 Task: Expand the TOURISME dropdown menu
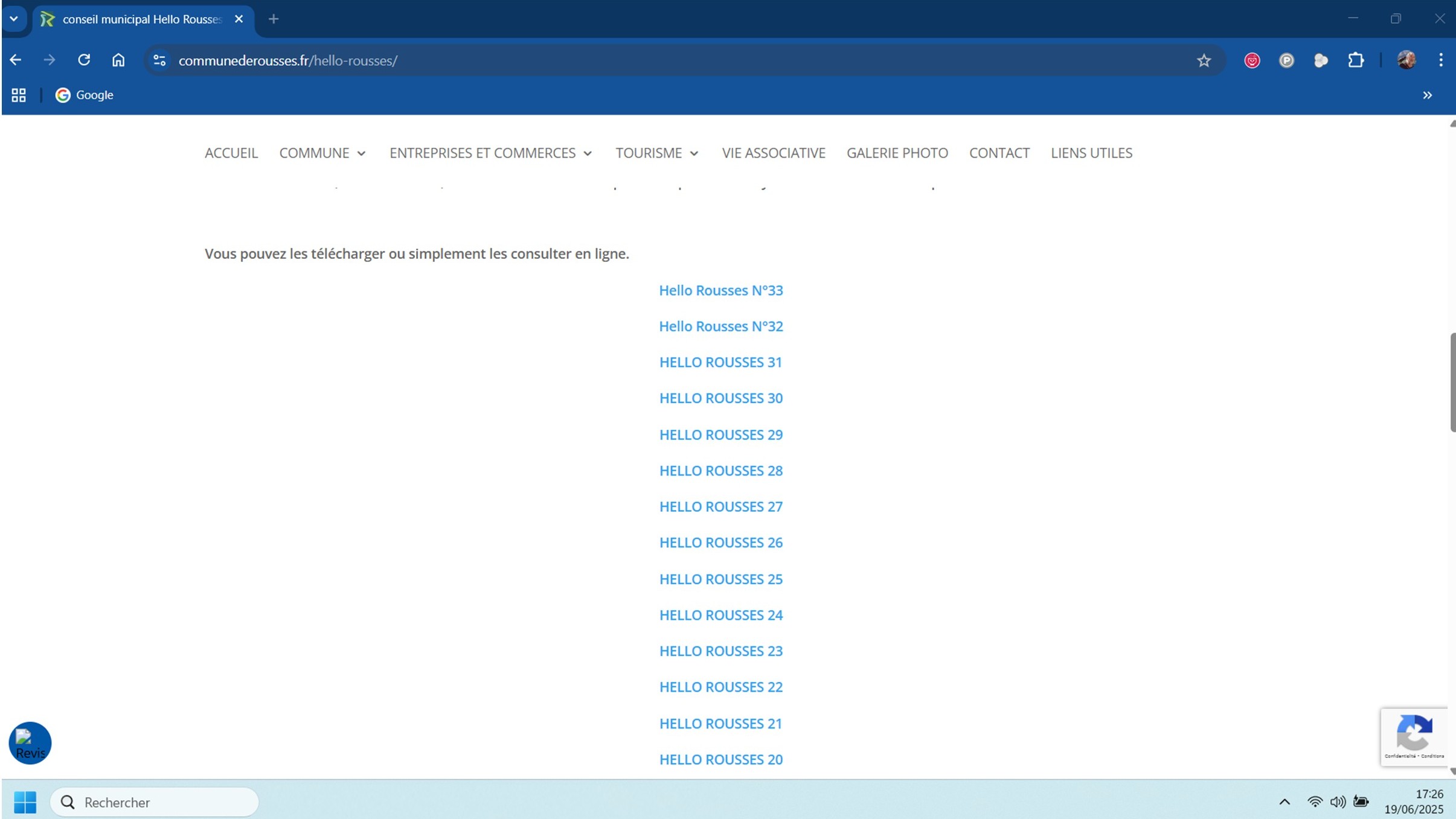656,153
